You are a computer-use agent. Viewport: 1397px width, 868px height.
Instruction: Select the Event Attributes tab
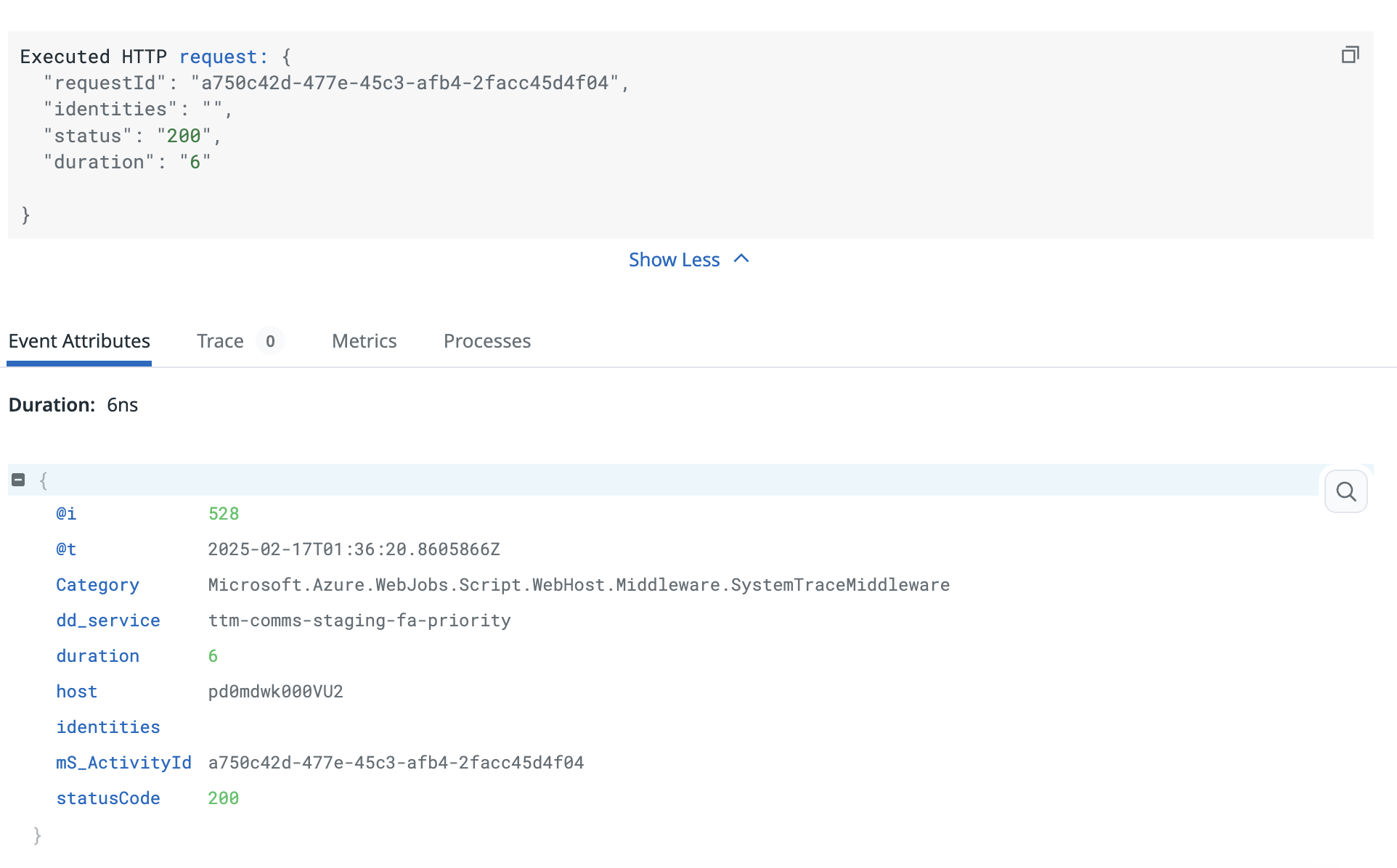point(79,341)
